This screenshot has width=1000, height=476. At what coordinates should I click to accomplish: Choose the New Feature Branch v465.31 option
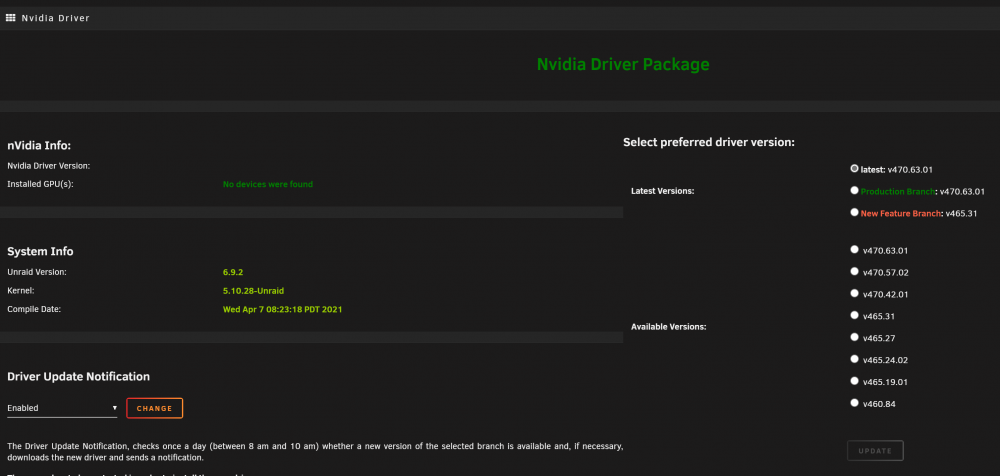854,212
